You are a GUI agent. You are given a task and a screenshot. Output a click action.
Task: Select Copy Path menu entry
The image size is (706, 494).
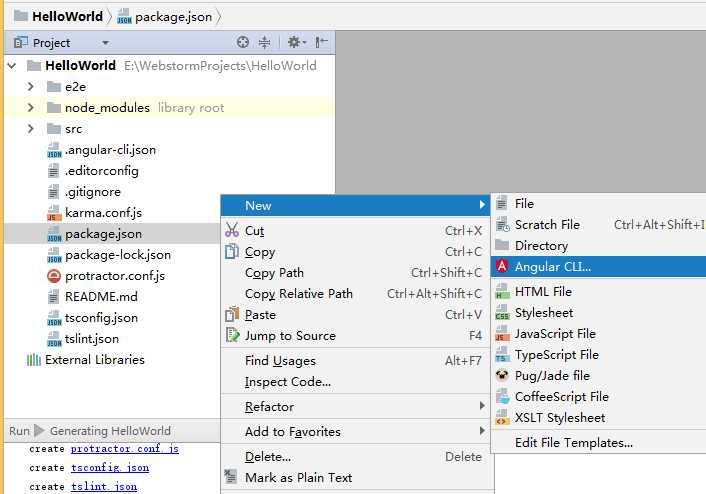356,272
